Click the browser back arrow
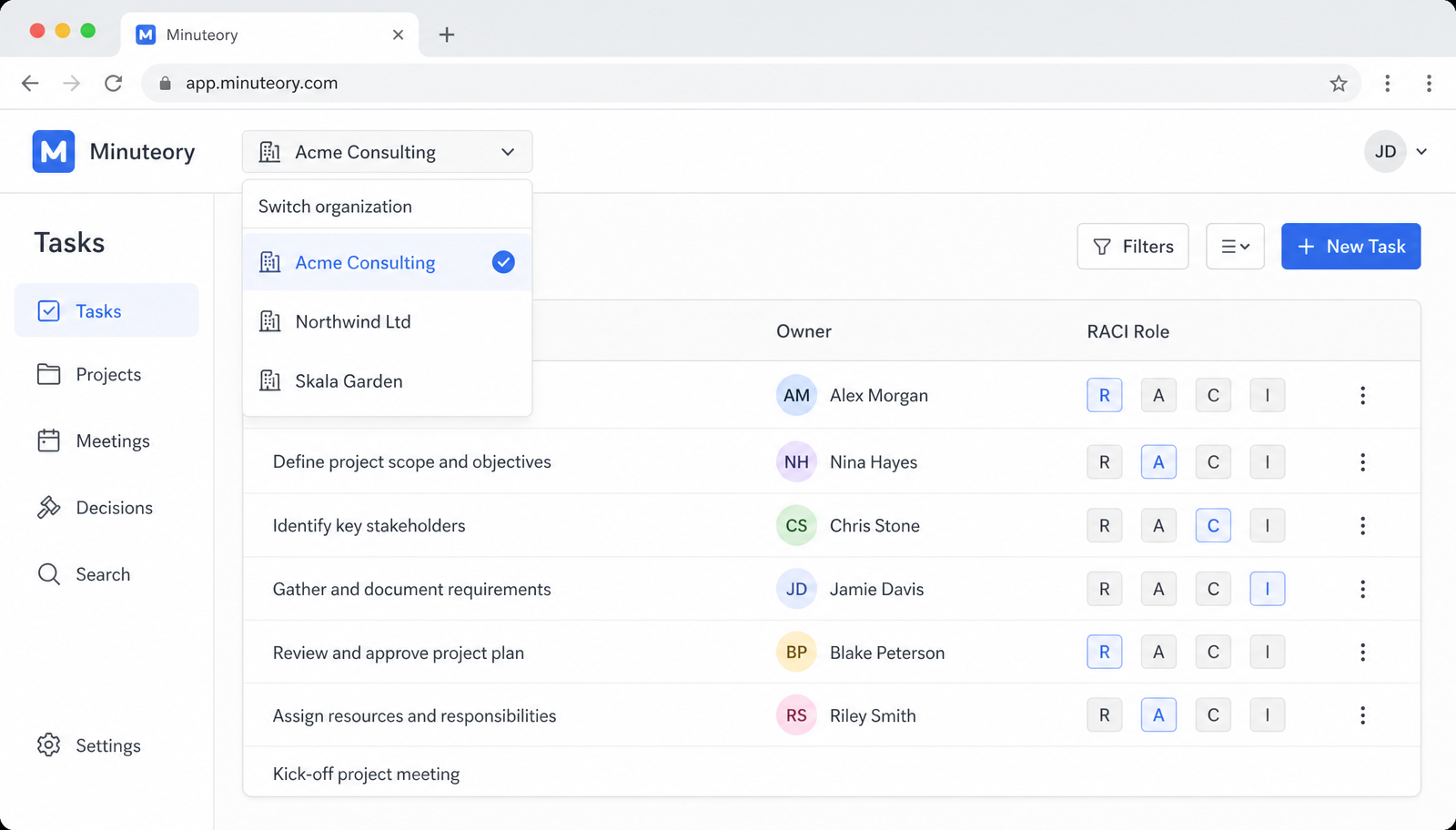Viewport: 1456px width, 830px height. point(30,83)
